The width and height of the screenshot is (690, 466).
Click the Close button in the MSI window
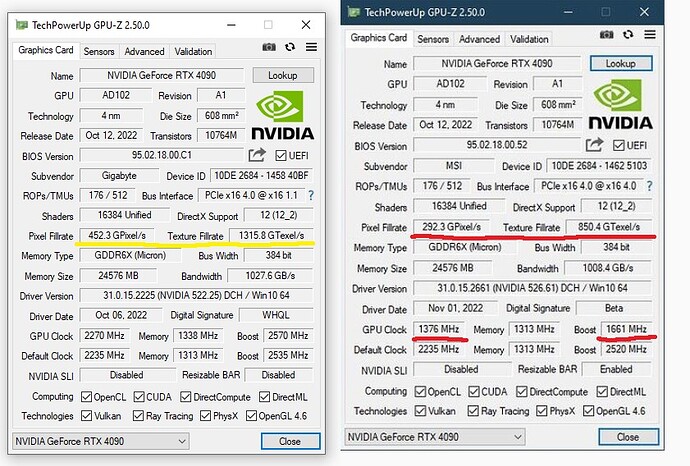[628, 437]
